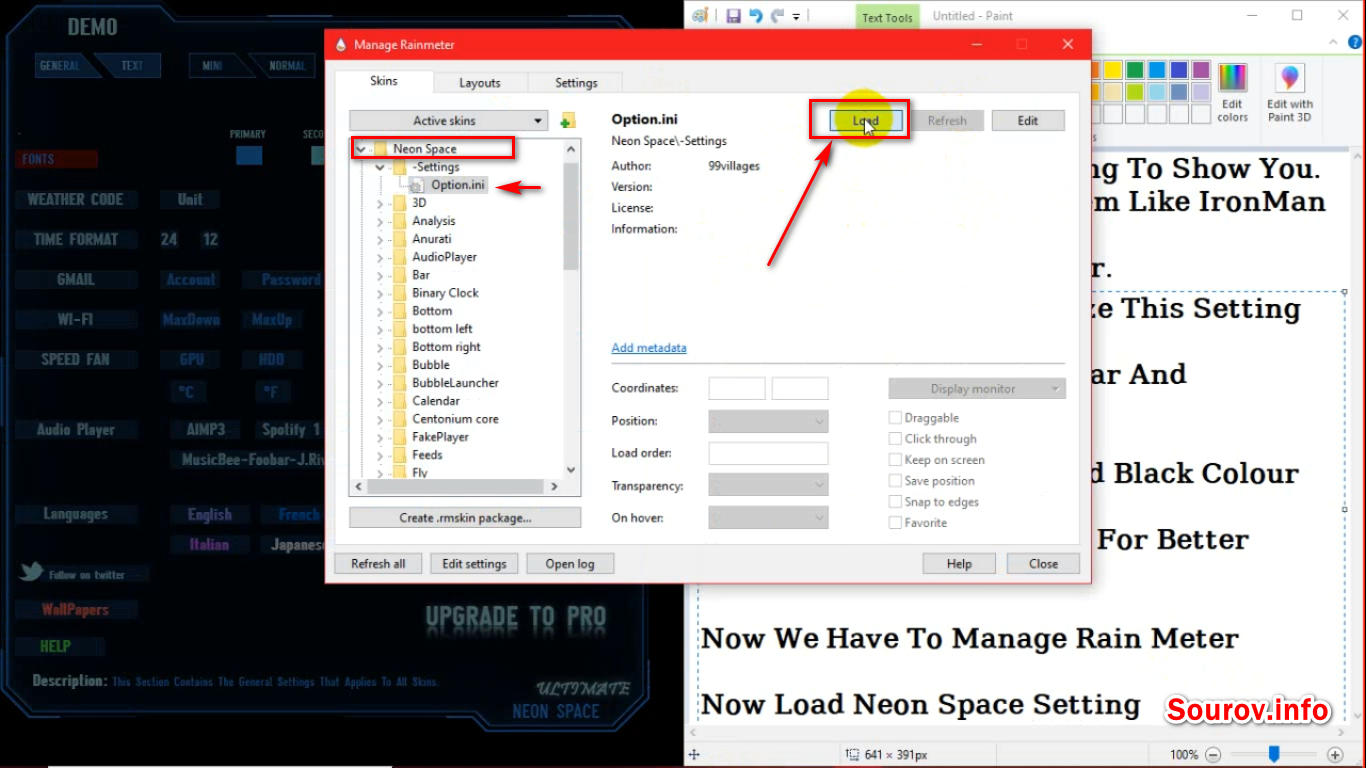This screenshot has width=1366, height=768.
Task: Open the Display monitor dropdown
Action: click(x=977, y=389)
